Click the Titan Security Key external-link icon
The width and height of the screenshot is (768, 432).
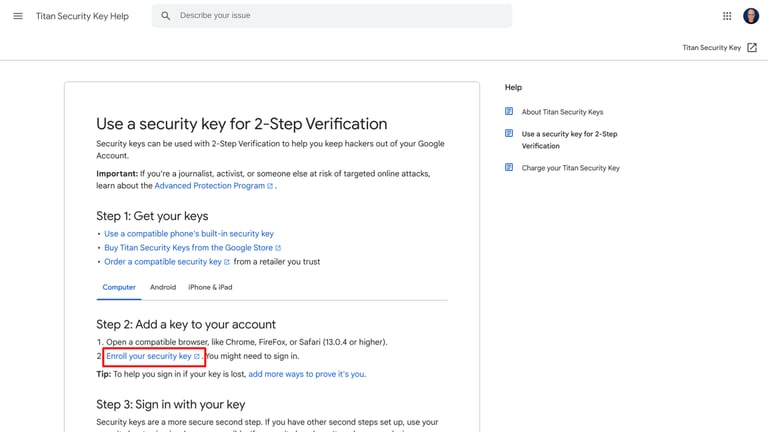(x=752, y=48)
